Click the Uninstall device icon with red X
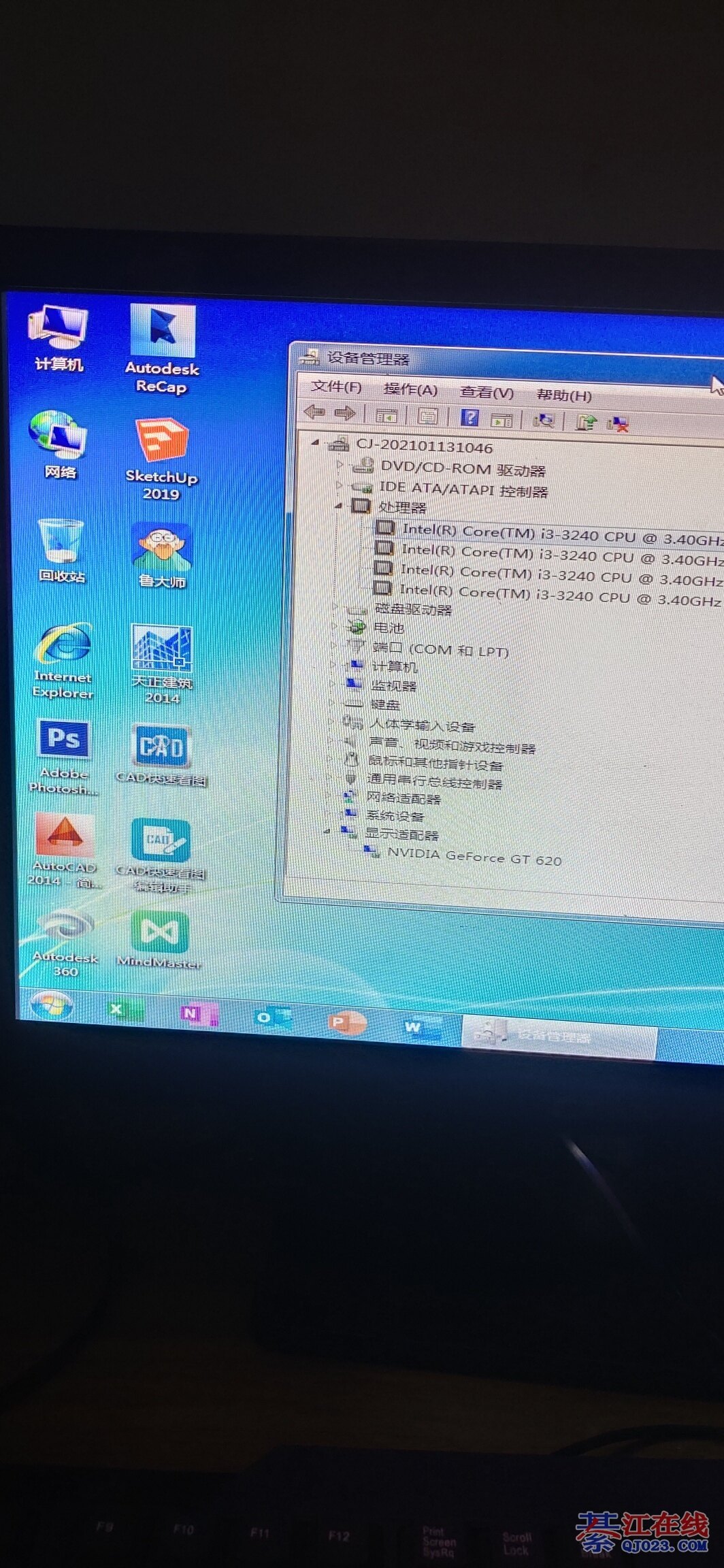This screenshot has height=1568, width=724. (618, 423)
